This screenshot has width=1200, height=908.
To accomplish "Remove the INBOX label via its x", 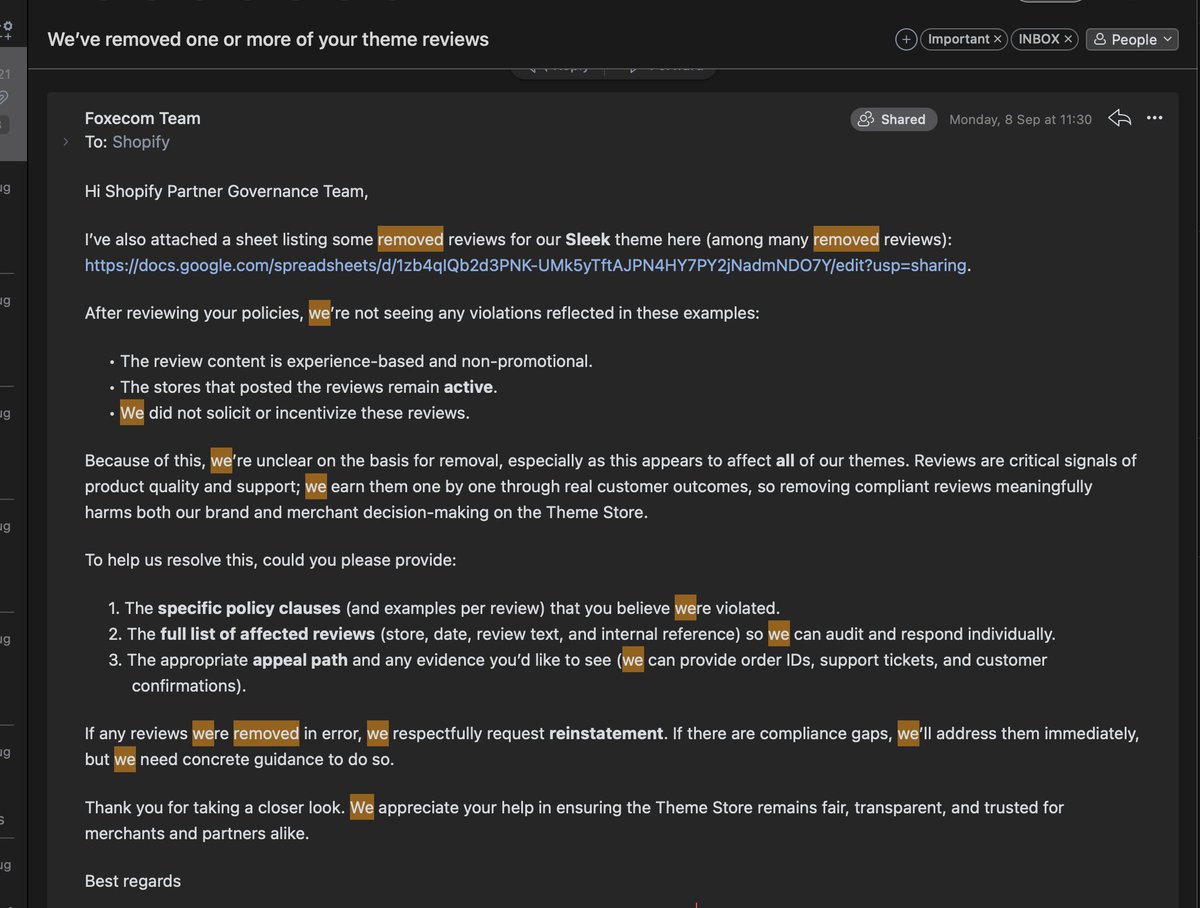I will tap(1068, 39).
